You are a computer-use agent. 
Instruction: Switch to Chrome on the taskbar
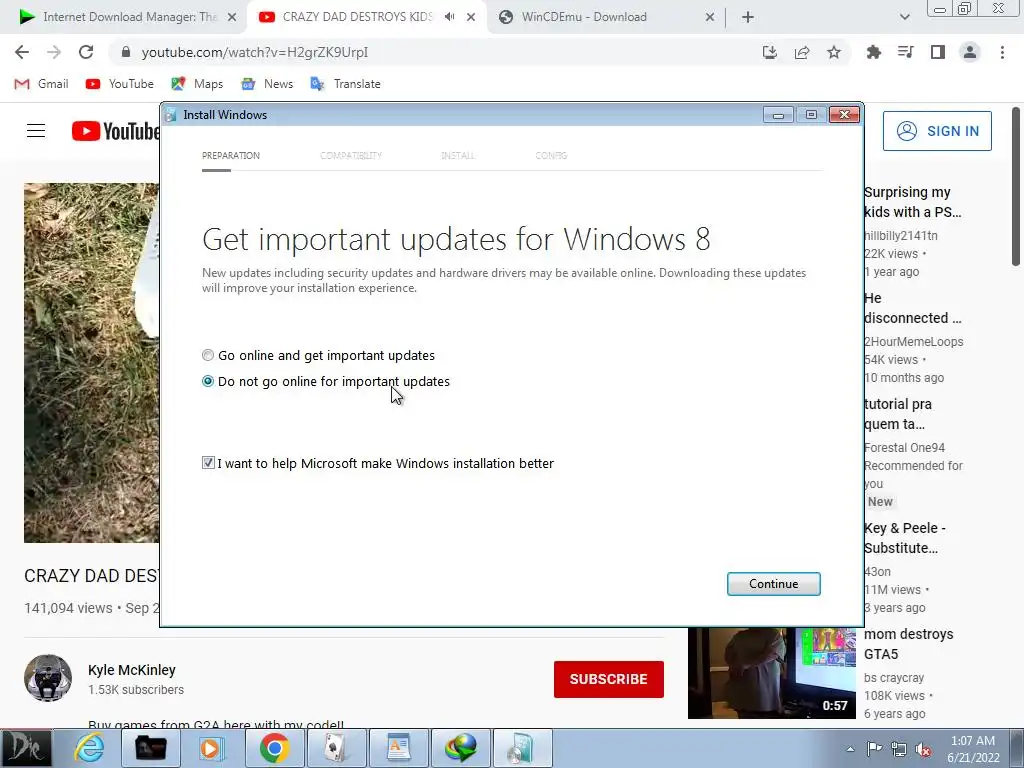[x=274, y=748]
